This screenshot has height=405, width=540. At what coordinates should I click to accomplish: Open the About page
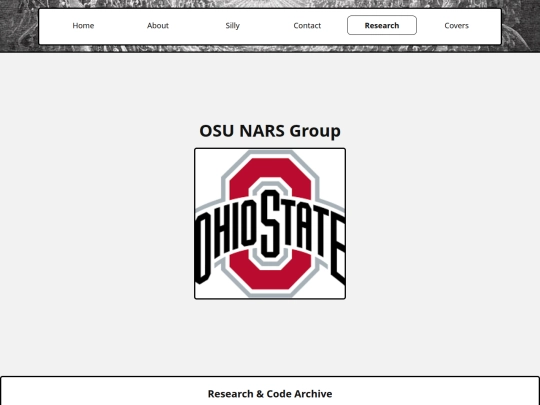click(x=158, y=25)
